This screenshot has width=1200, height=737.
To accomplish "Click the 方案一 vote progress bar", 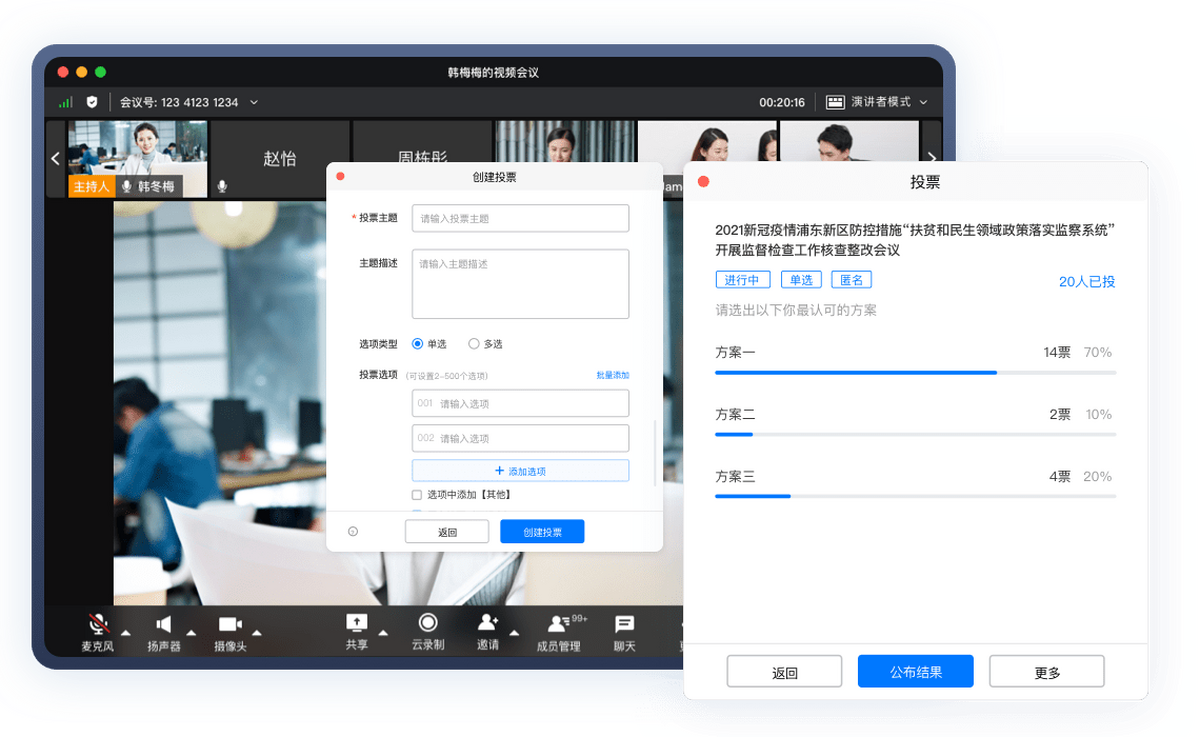I will click(x=915, y=372).
